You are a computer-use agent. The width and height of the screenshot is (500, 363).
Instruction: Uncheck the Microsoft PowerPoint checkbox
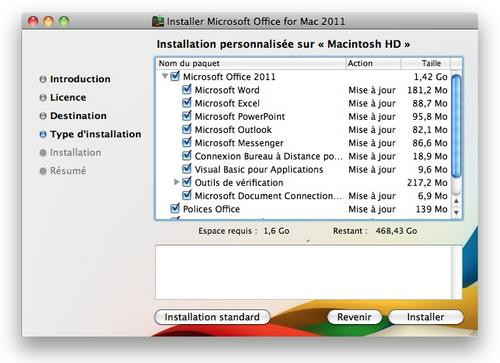coord(187,116)
